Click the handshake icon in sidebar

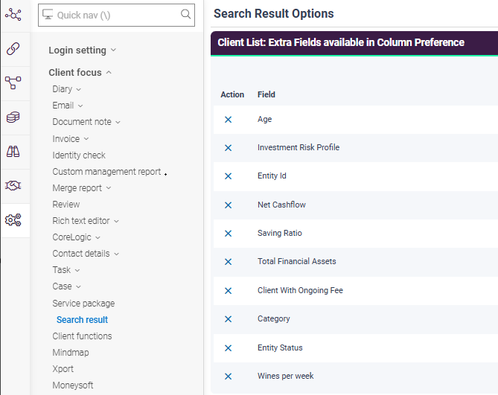click(13, 185)
